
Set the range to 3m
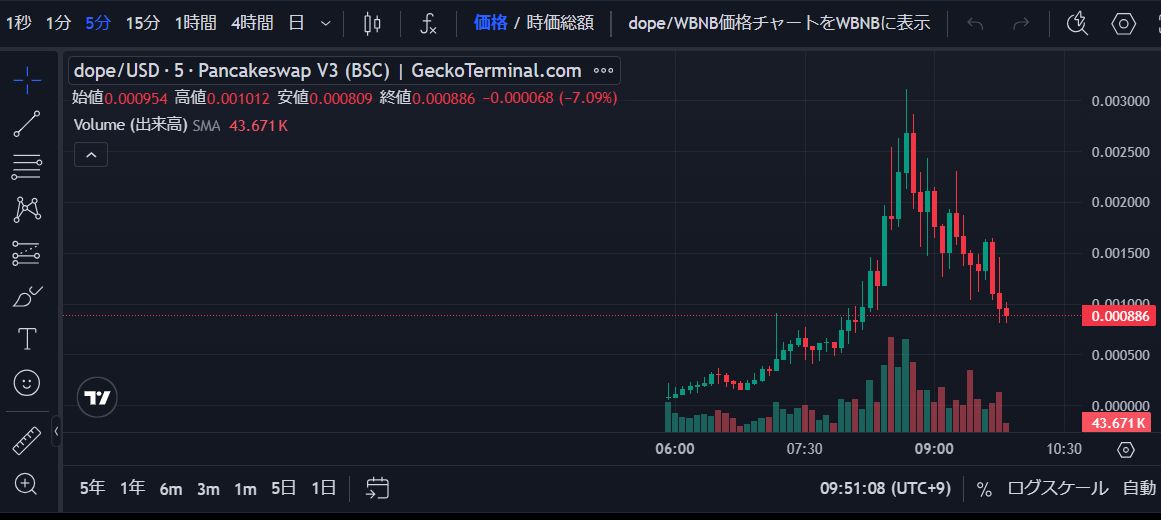[209, 488]
